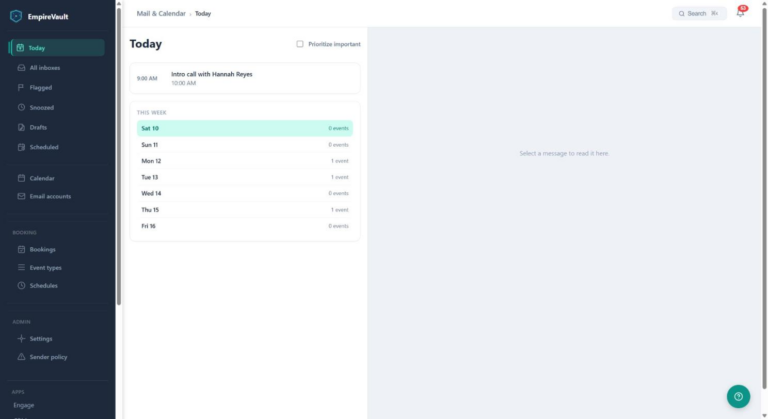Click the help question mark button
Screen dimensions: 768x419
click(x=738, y=396)
